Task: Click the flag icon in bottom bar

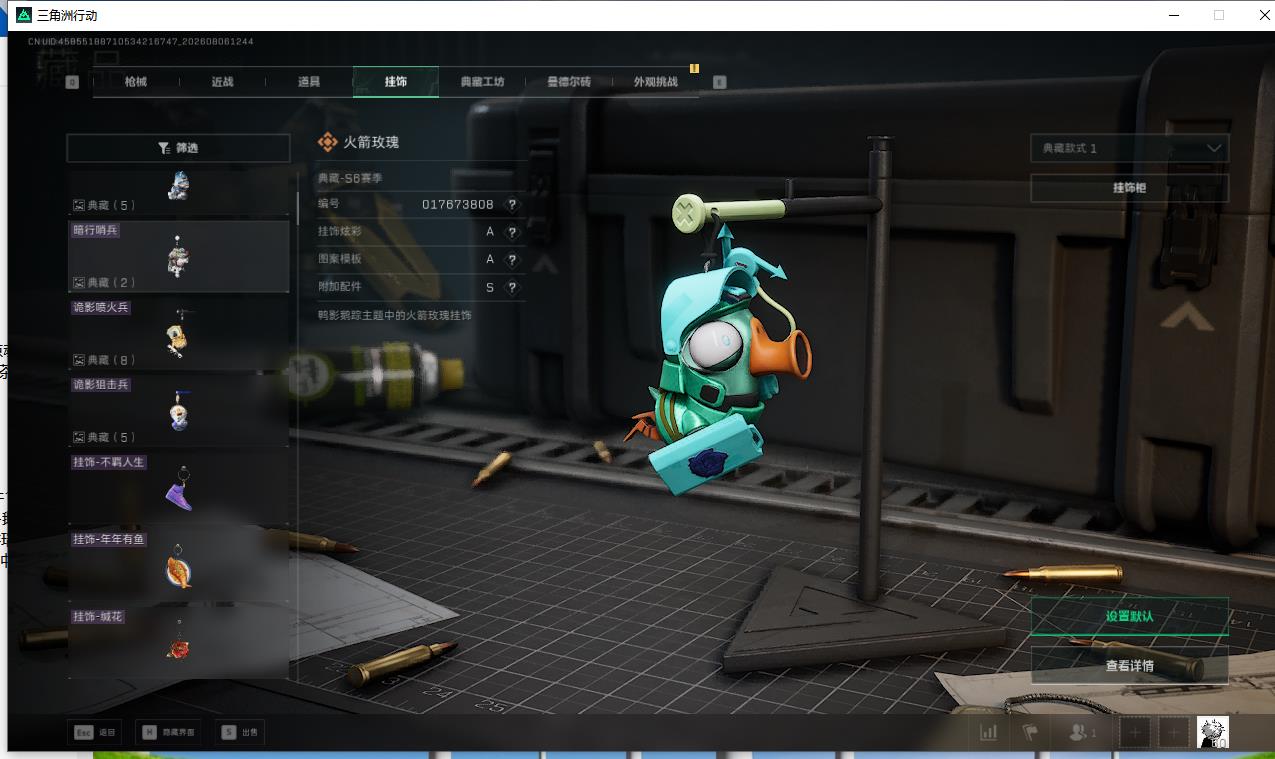Action: 1030,733
